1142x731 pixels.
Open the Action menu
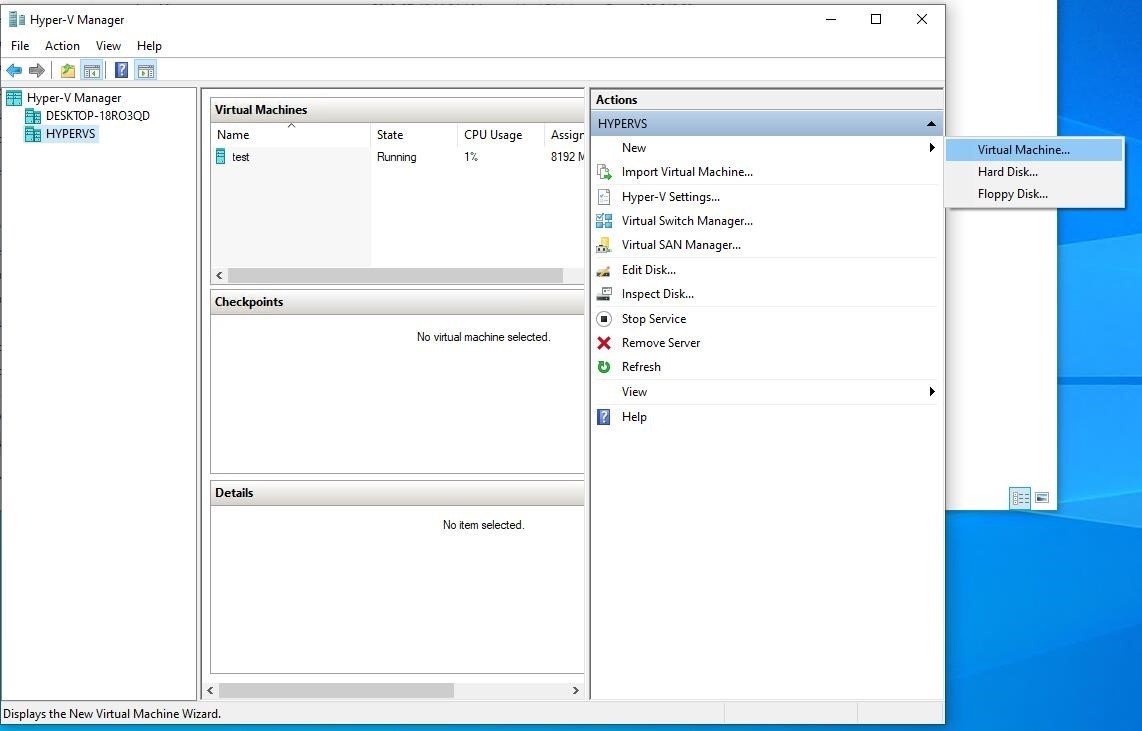(62, 45)
